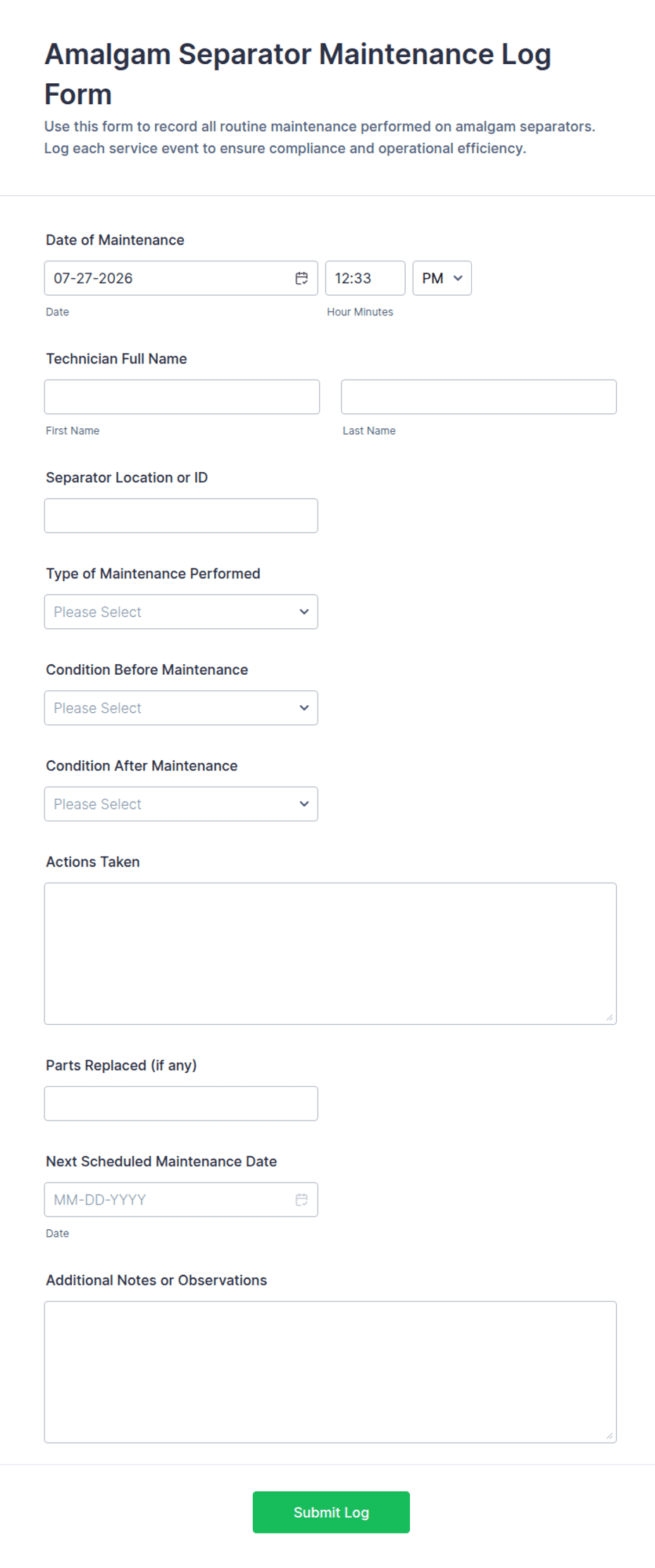Open Condition Before Maintenance dropdown

[181, 708]
